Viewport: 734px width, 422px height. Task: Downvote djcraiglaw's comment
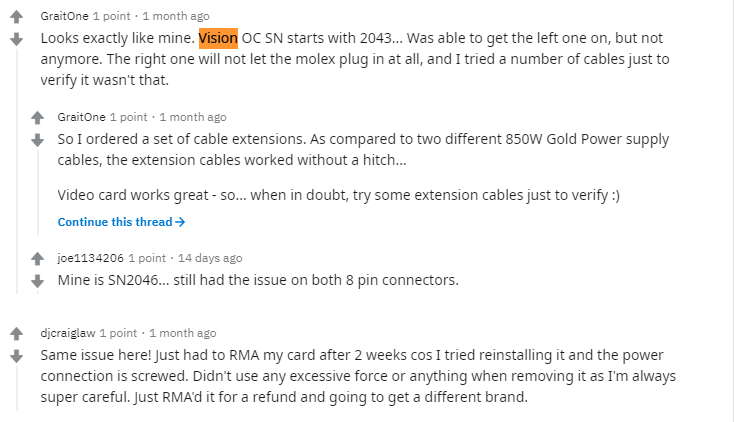(16, 356)
